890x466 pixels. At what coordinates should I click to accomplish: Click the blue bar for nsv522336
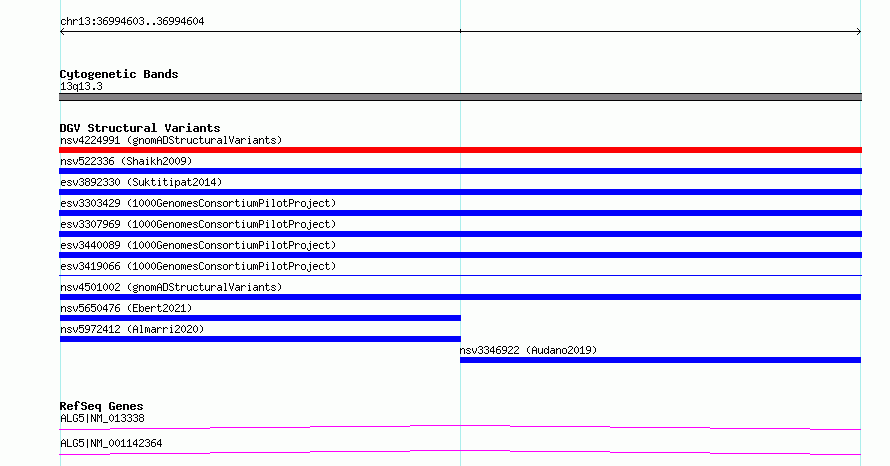[x=460, y=171]
